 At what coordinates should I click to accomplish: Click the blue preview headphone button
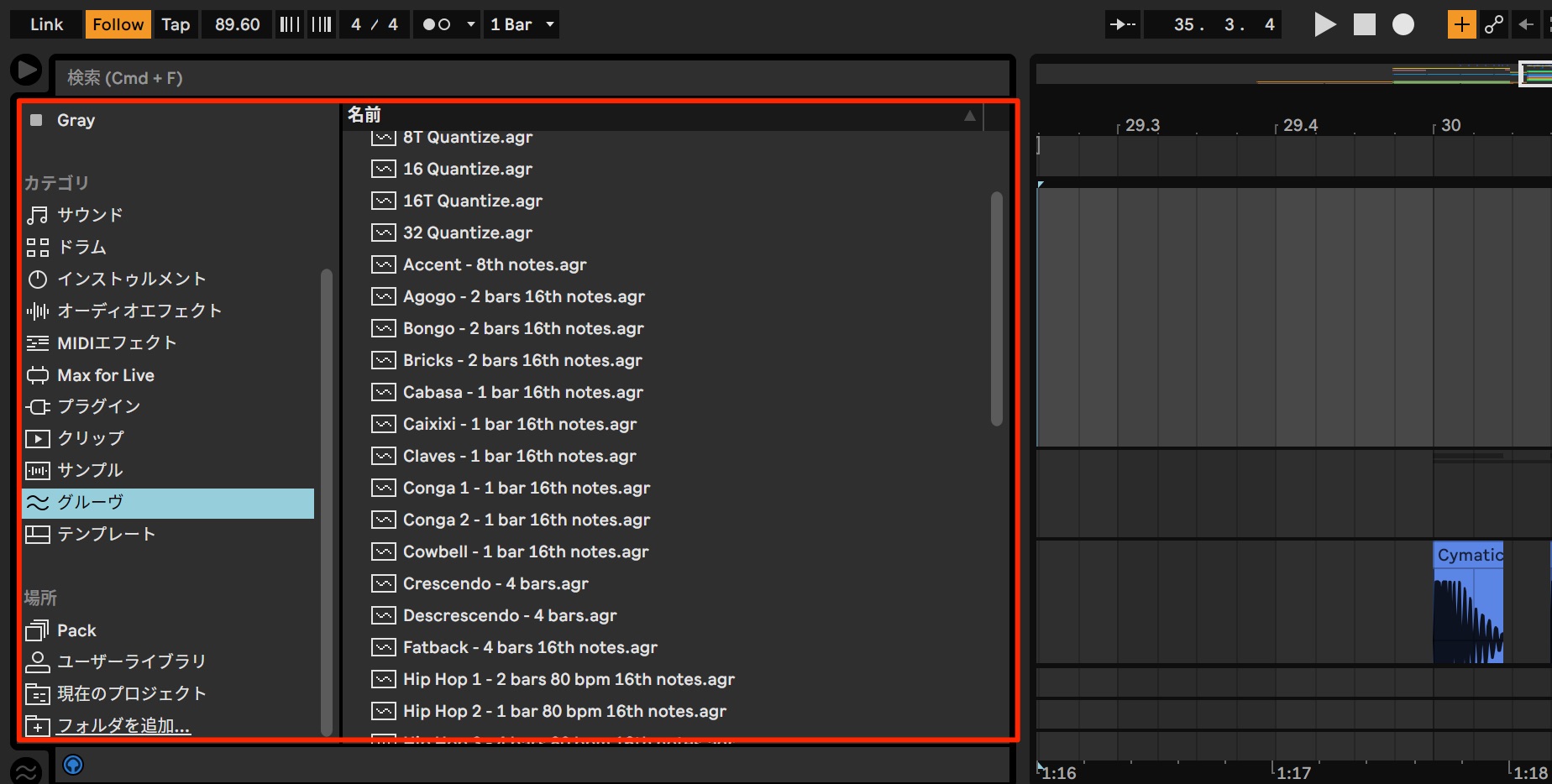(x=73, y=765)
